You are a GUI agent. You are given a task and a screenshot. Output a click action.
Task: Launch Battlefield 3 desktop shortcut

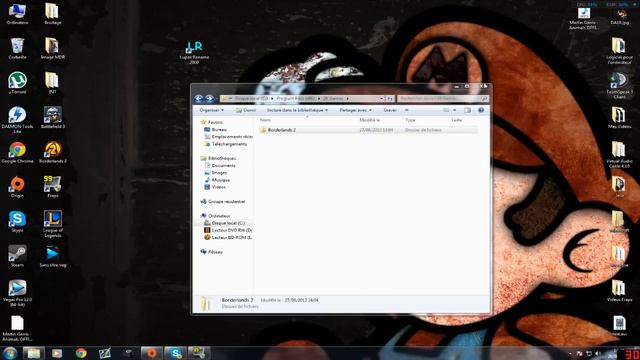pyautogui.click(x=53, y=118)
